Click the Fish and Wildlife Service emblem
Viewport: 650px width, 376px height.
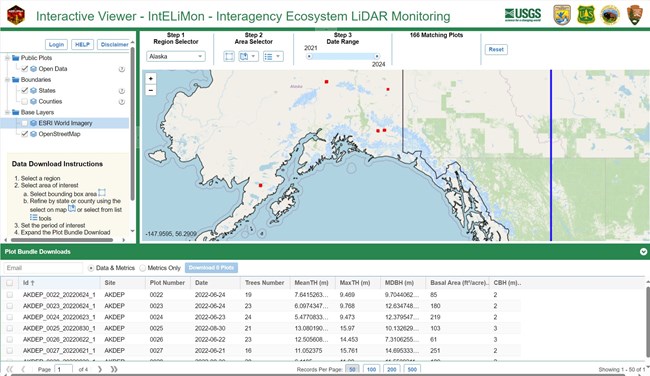coord(562,15)
